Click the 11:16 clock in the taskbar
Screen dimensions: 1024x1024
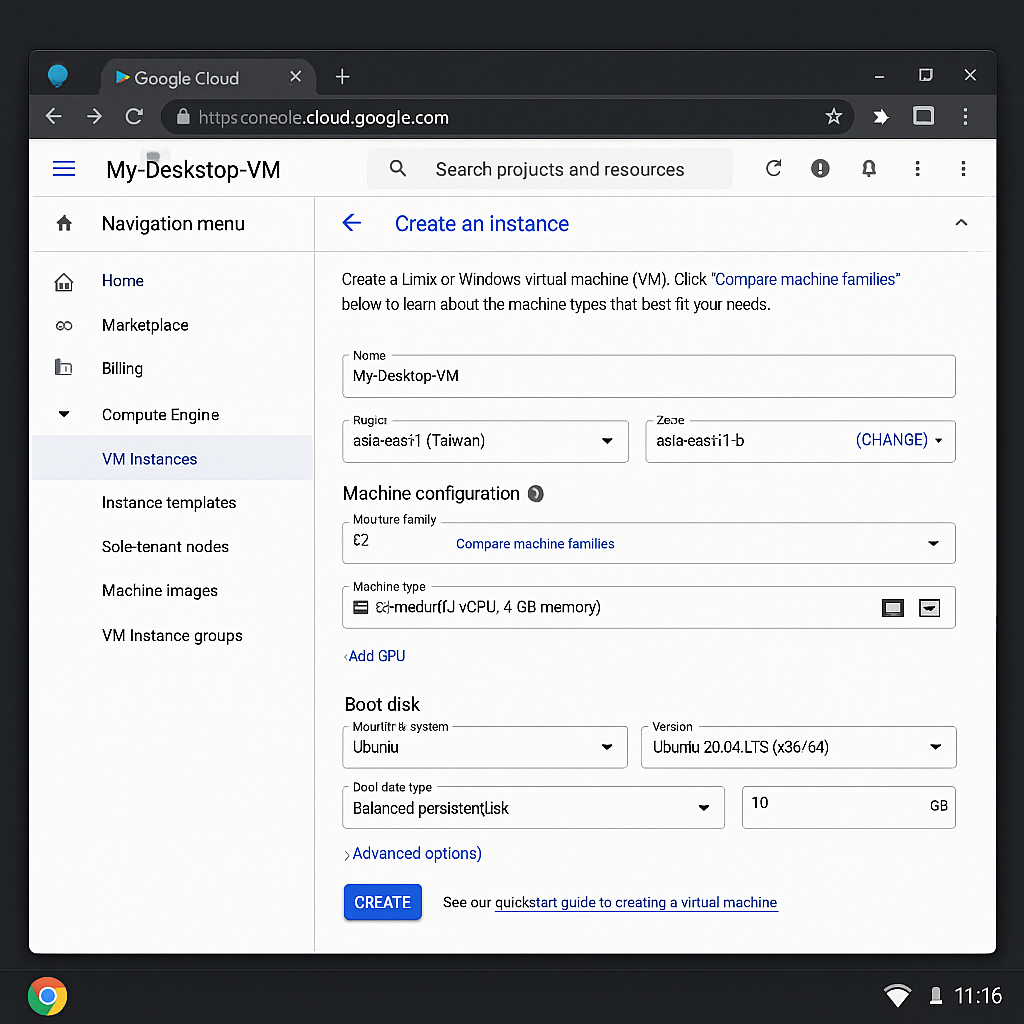978,995
